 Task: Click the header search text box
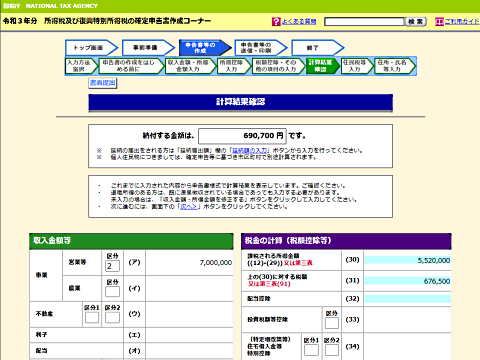364,22
